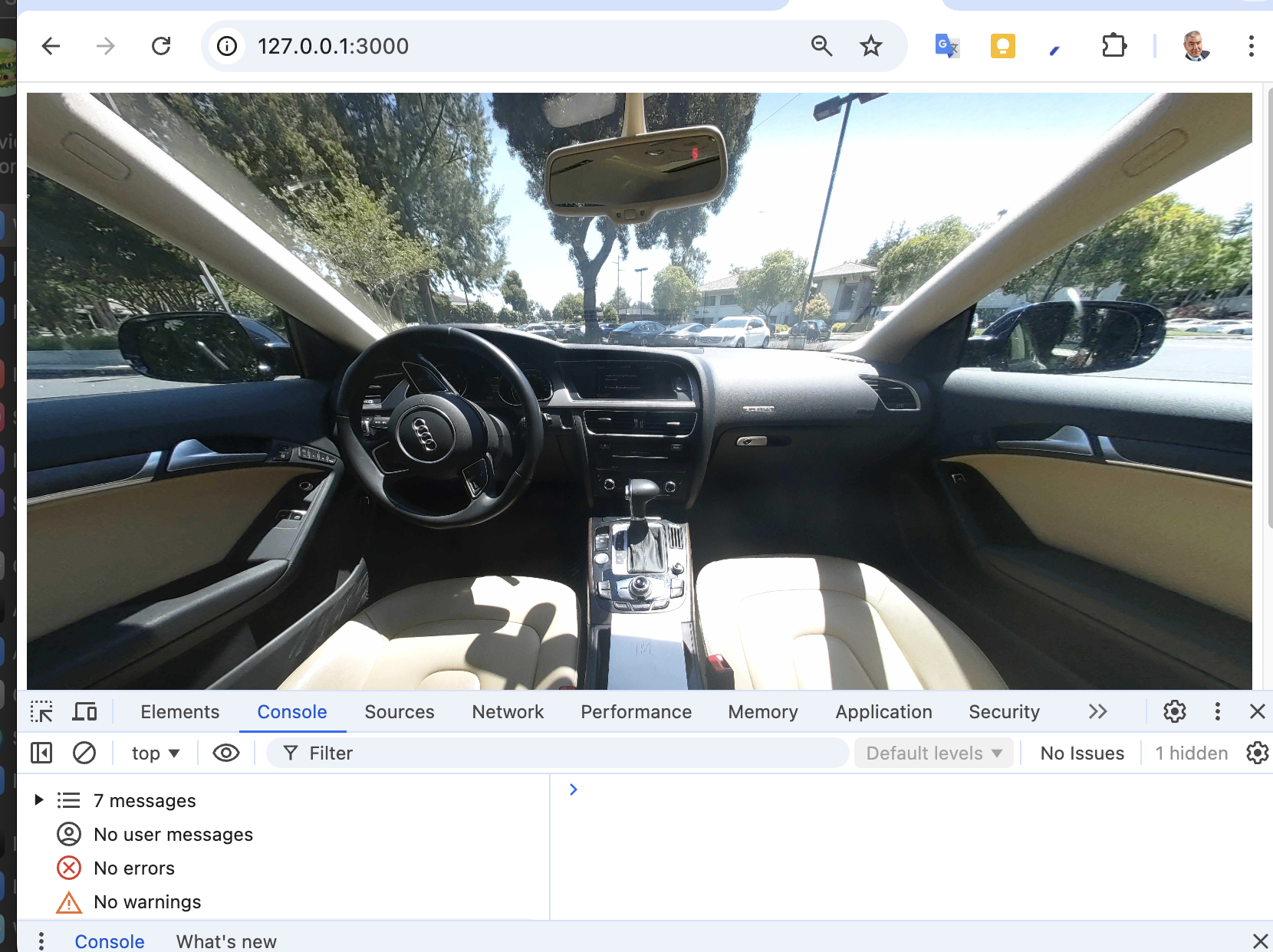Go back with the browser back arrow
1273x952 pixels.
[x=51, y=46]
